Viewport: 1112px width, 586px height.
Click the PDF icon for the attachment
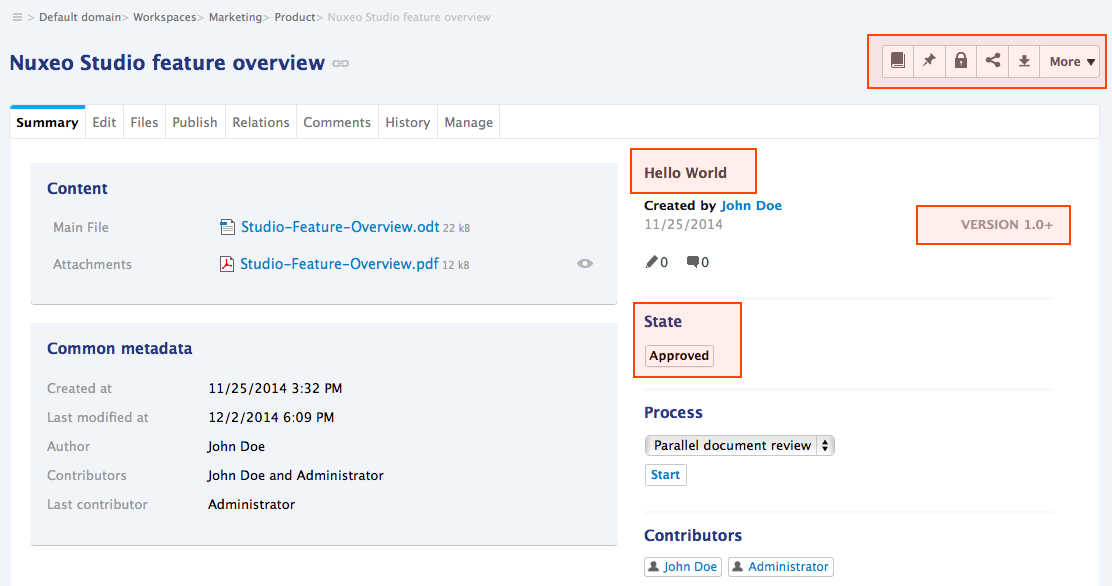click(x=227, y=264)
